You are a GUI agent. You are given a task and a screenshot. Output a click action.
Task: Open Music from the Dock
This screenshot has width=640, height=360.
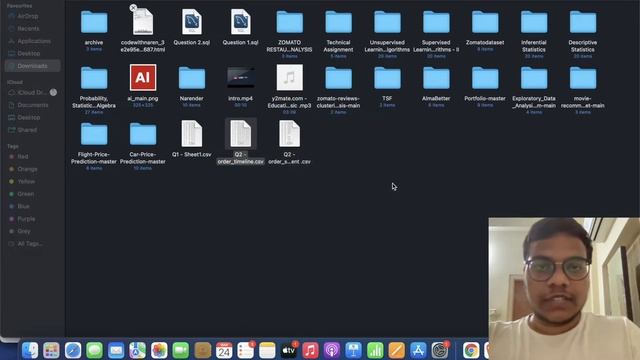[310, 350]
